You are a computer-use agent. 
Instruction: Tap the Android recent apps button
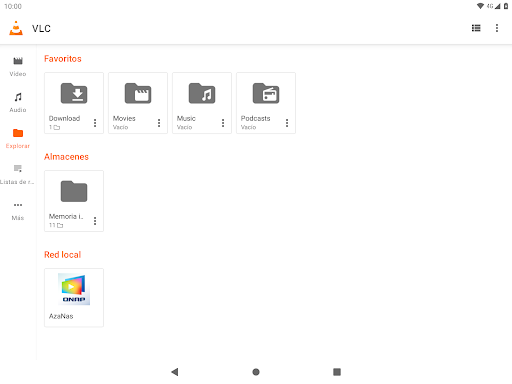click(337, 372)
